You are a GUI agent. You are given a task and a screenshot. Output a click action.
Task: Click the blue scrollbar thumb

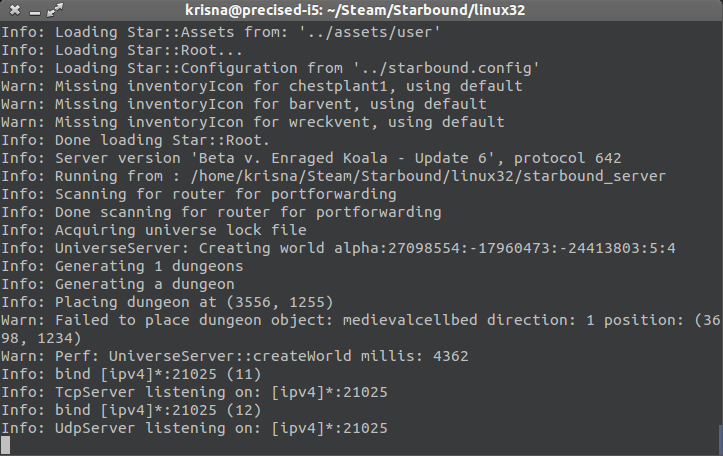[x=719, y=437]
